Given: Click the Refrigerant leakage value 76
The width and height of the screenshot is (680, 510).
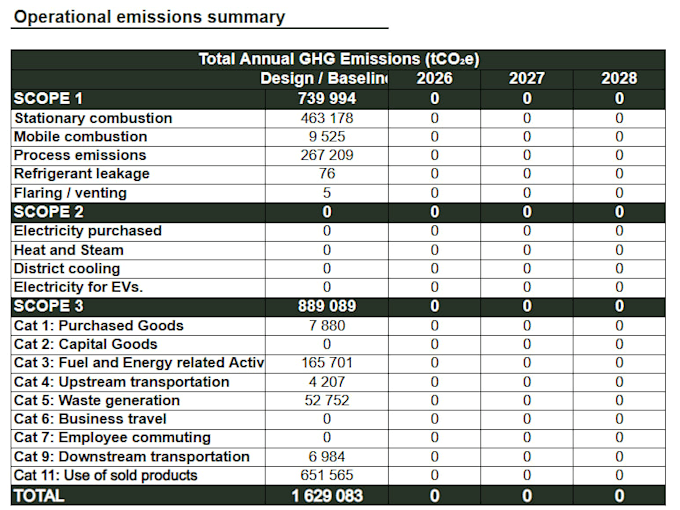Looking at the screenshot, I should tap(327, 174).
